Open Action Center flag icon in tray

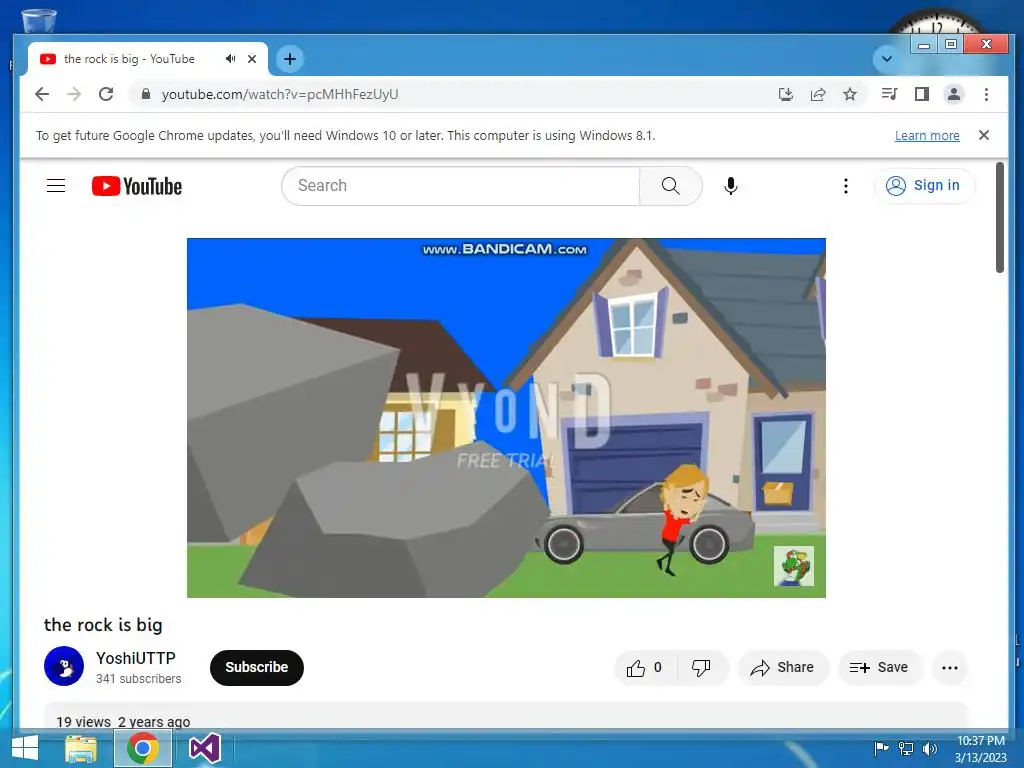click(881, 748)
